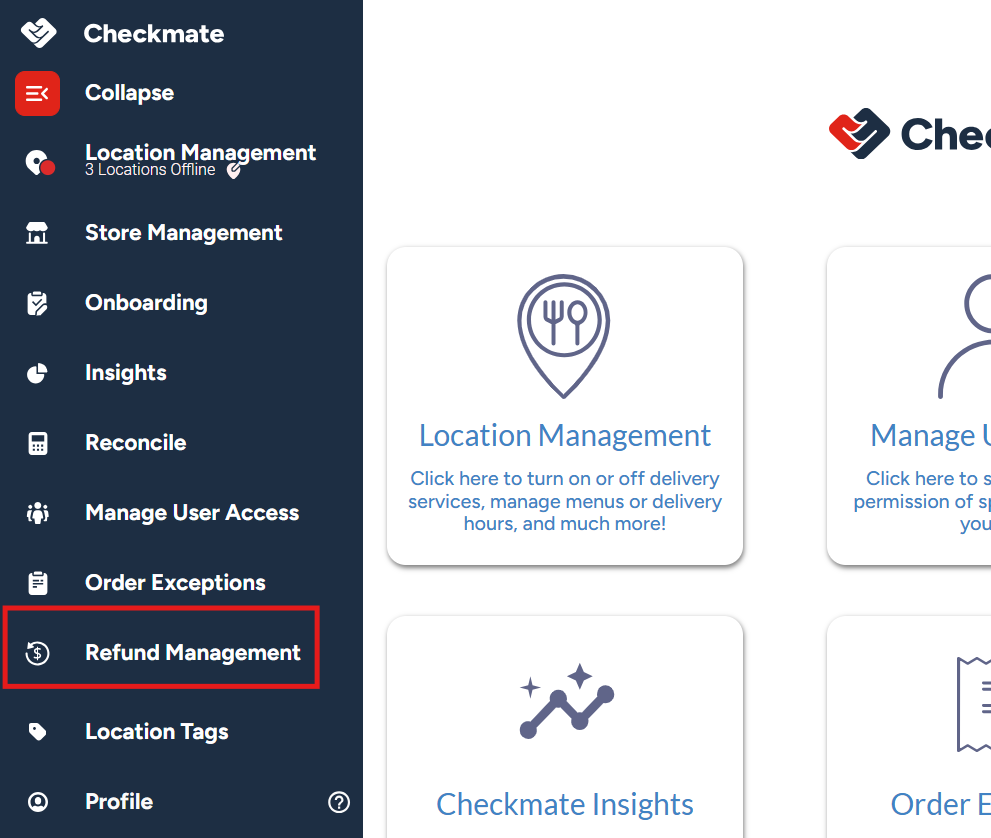Click the Location Management card title
Image resolution: width=991 pixels, height=838 pixels.
pyautogui.click(x=564, y=435)
